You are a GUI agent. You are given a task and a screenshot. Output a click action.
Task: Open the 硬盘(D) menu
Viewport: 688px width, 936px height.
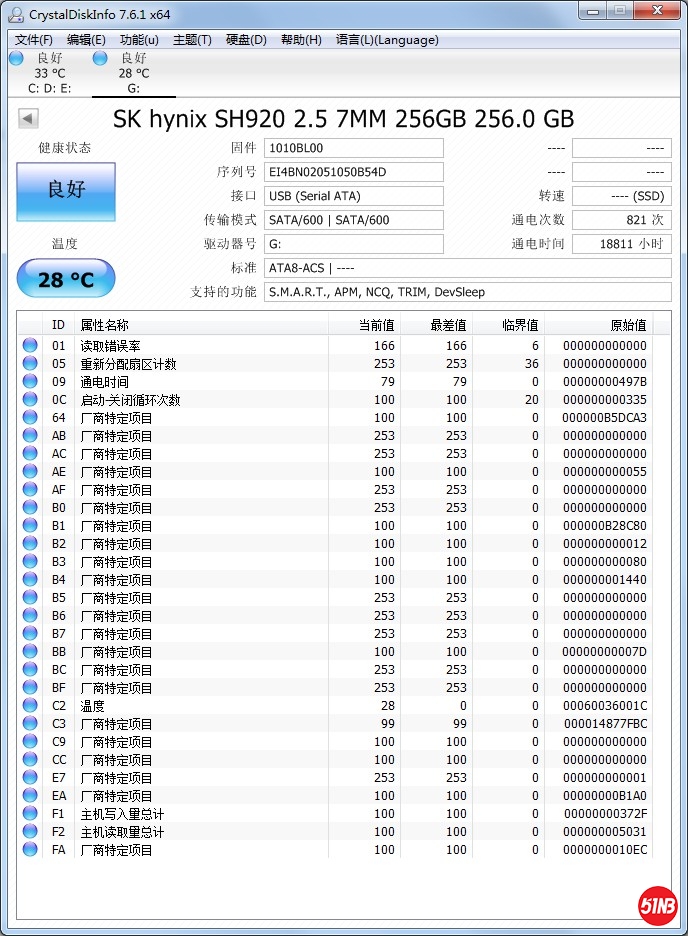(x=246, y=40)
